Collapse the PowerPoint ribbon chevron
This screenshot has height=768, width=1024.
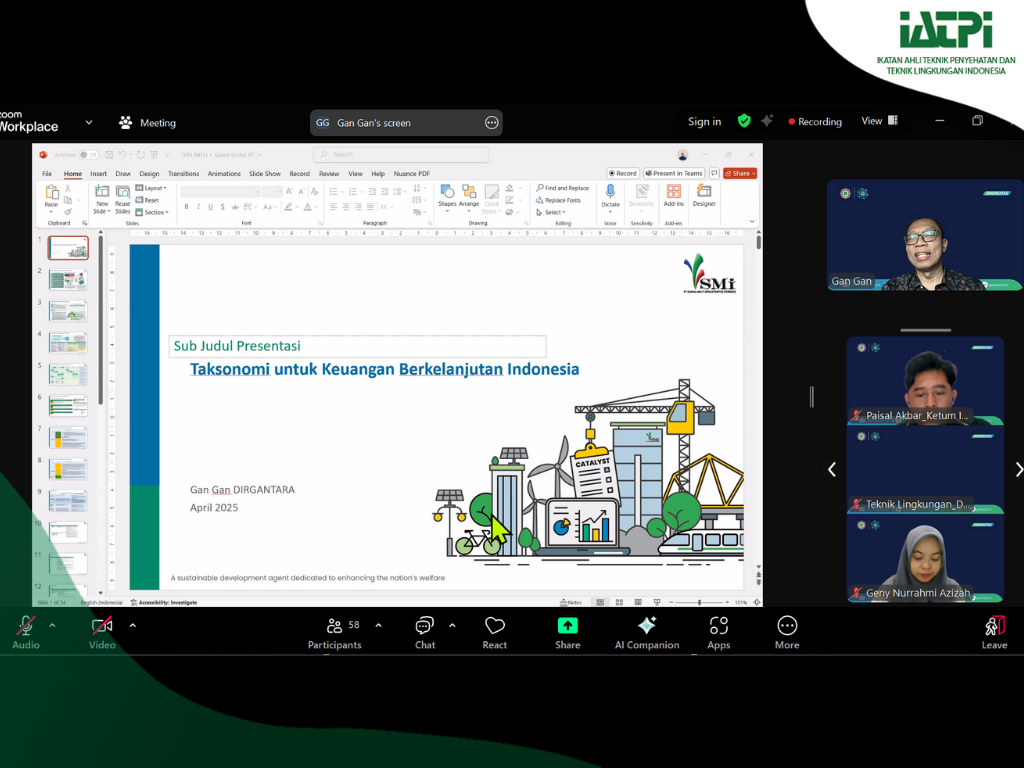tap(752, 221)
